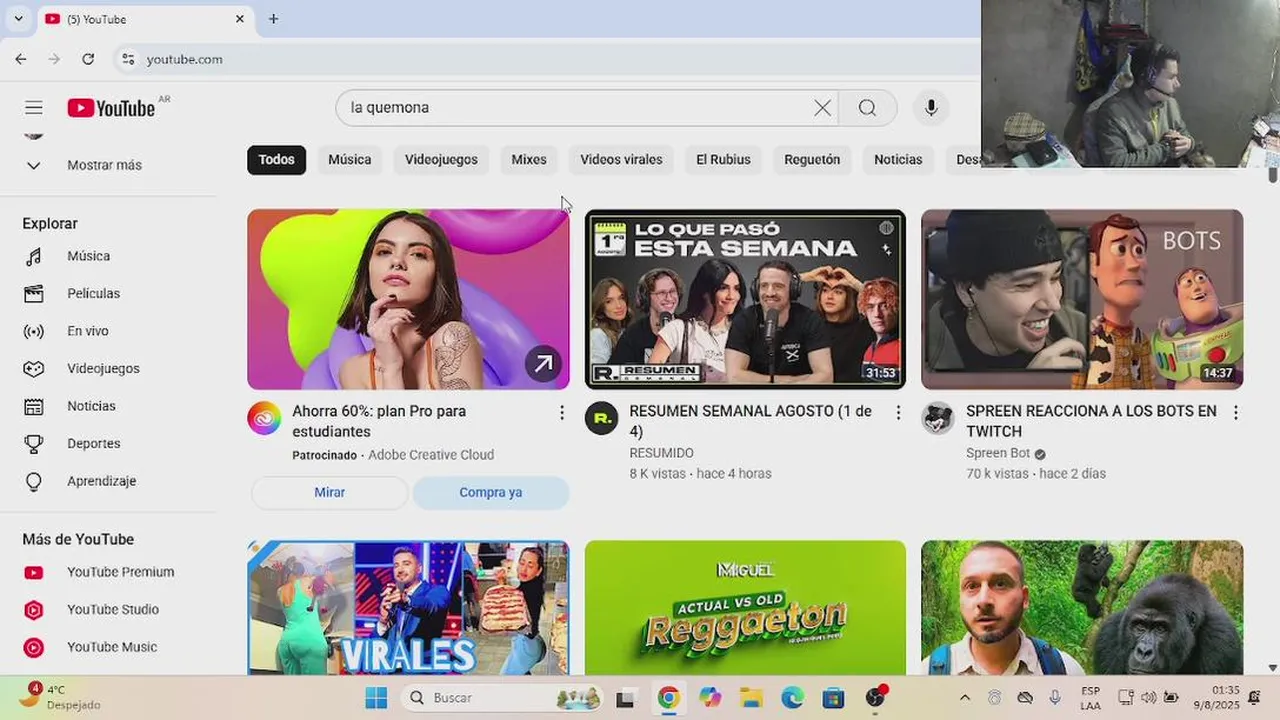Show hidden system tray icons chevron
This screenshot has height=720, width=1280.
tap(964, 698)
